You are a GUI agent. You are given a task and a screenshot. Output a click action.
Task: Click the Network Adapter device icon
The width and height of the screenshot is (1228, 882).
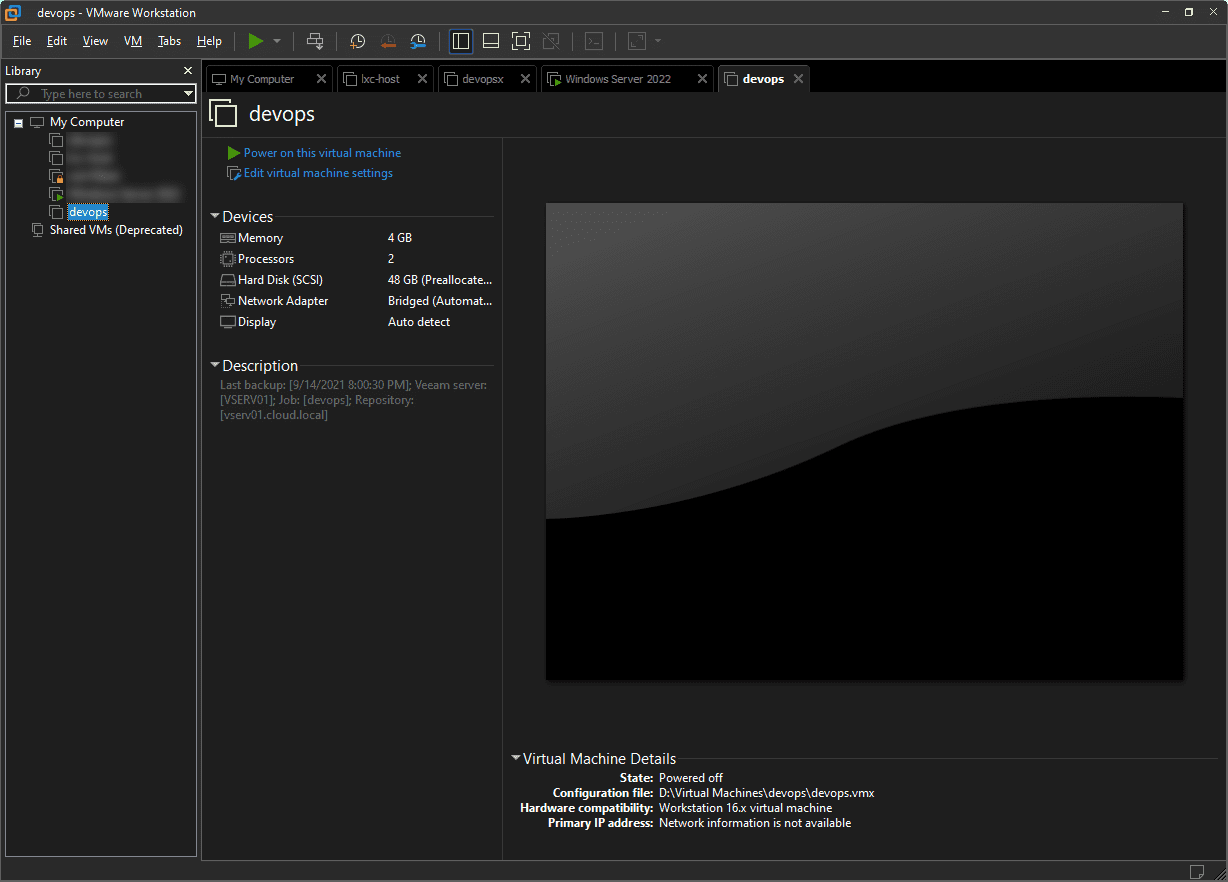coord(227,301)
